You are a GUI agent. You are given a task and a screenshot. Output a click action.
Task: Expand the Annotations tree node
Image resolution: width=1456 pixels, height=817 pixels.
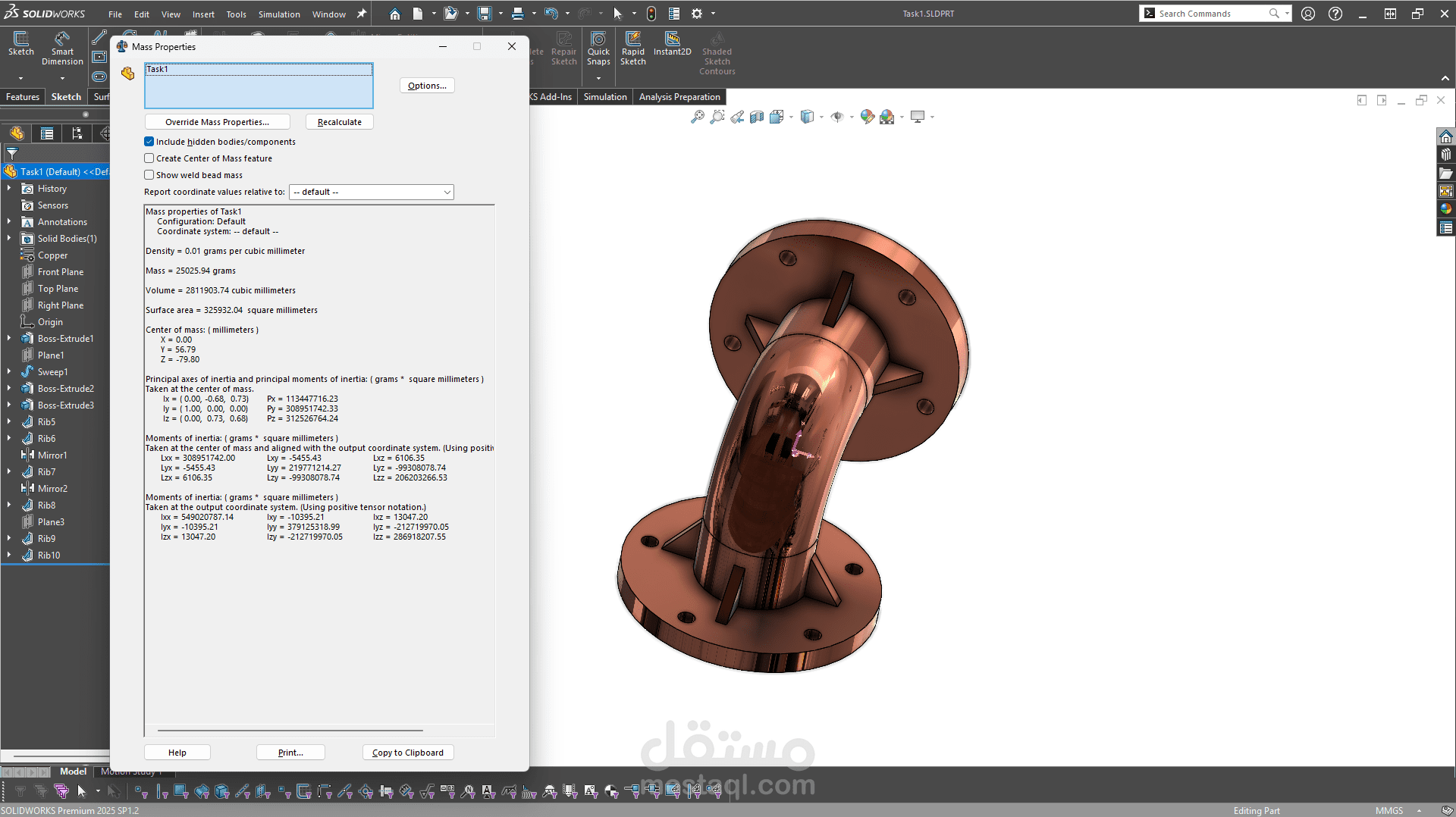click(9, 222)
